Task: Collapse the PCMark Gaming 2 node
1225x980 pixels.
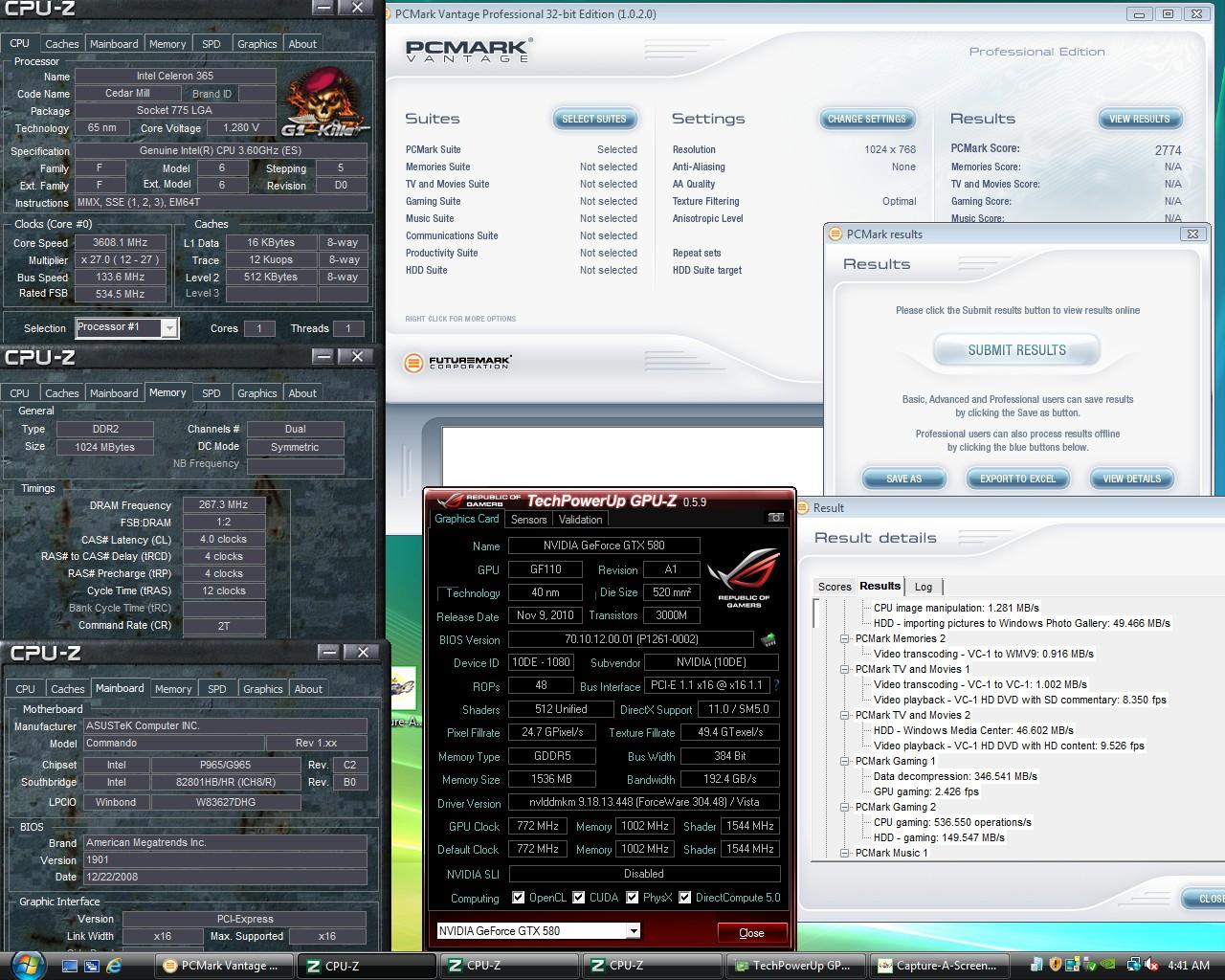Action: pos(845,807)
